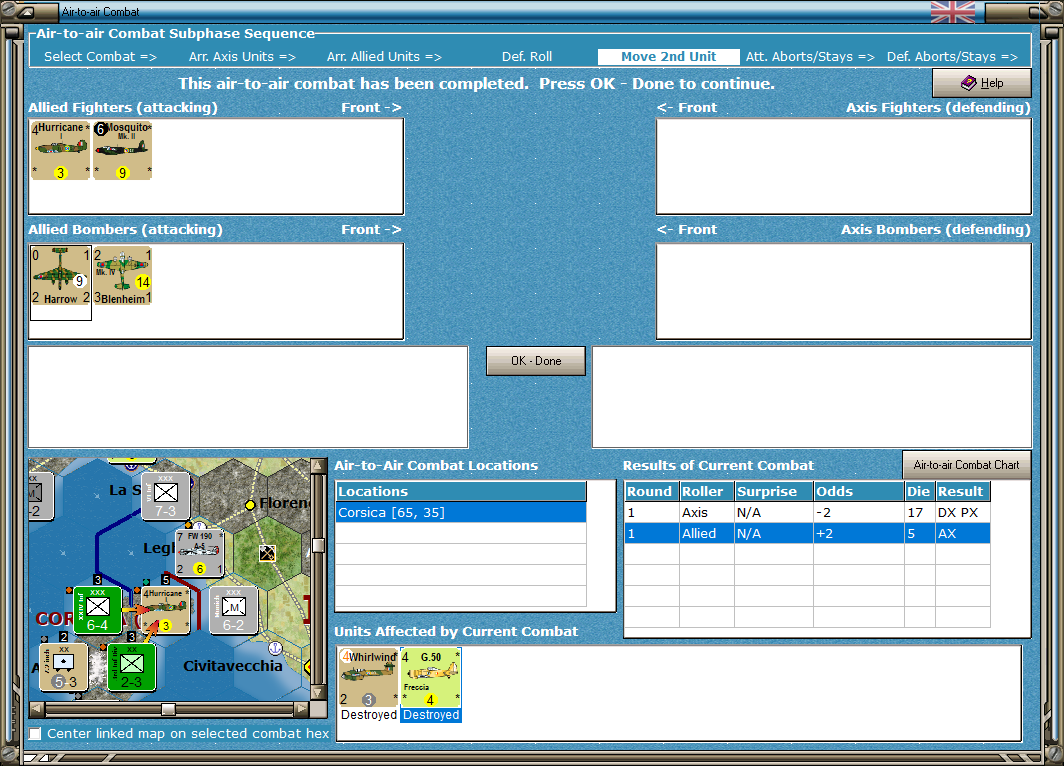Screen dimensions: 1064x766
Task: Click the map vertical scrollbar thumb
Action: (x=318, y=545)
